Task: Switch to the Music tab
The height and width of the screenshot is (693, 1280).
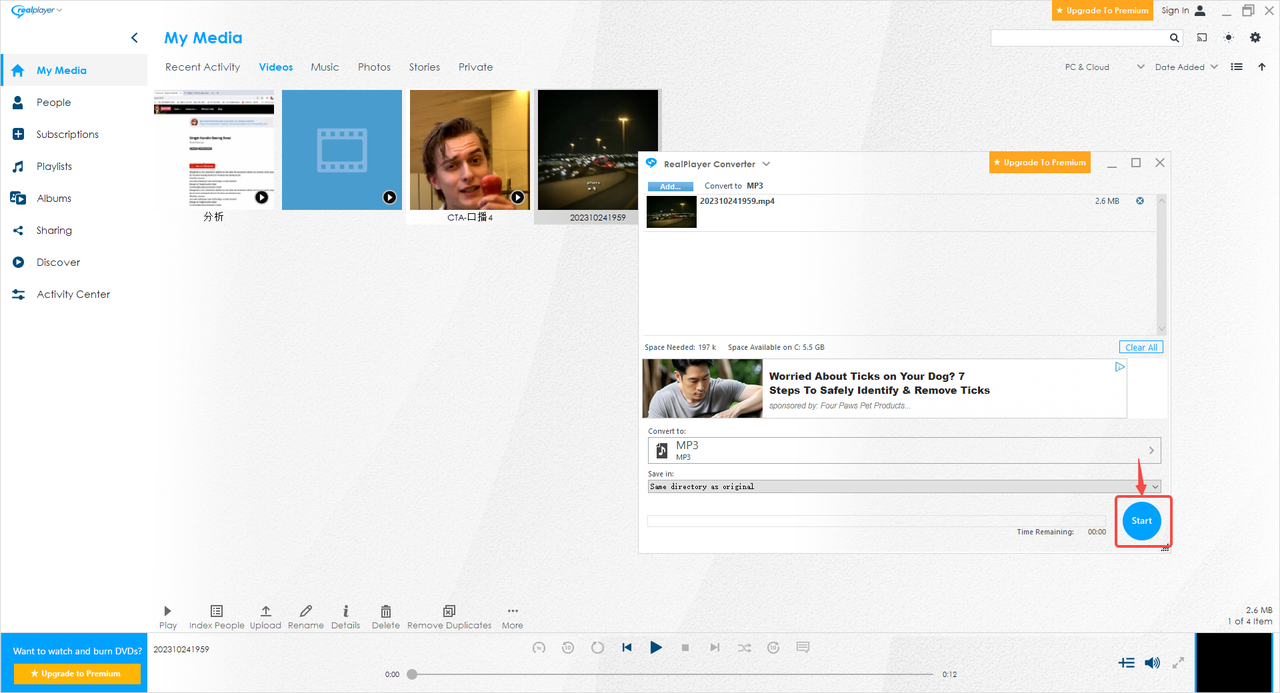Action: pos(325,67)
